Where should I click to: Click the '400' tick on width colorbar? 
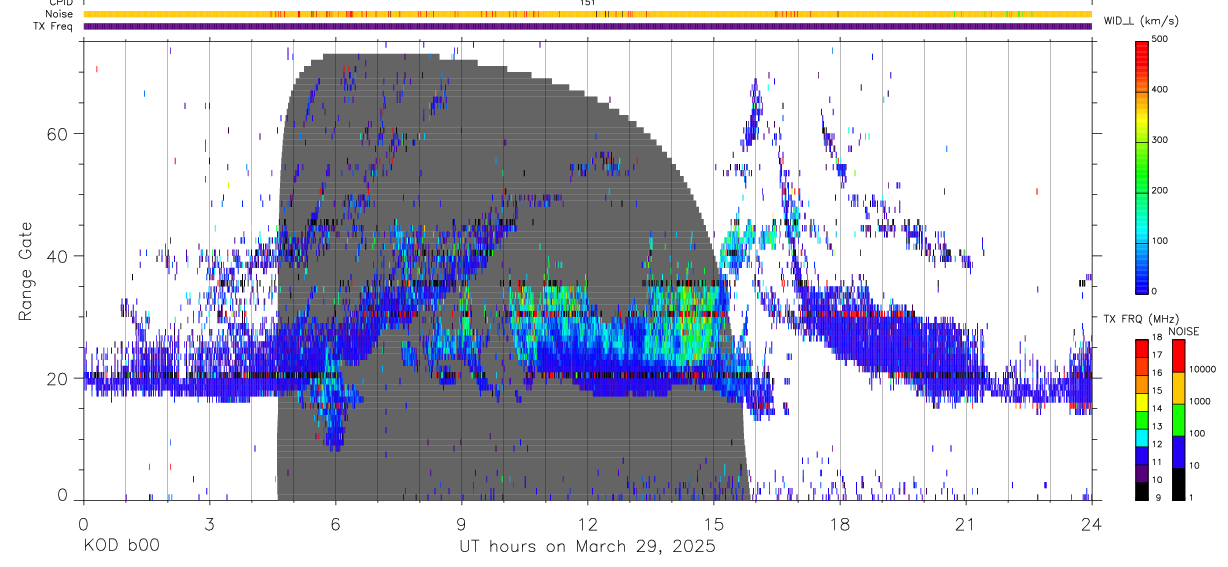[1160, 90]
